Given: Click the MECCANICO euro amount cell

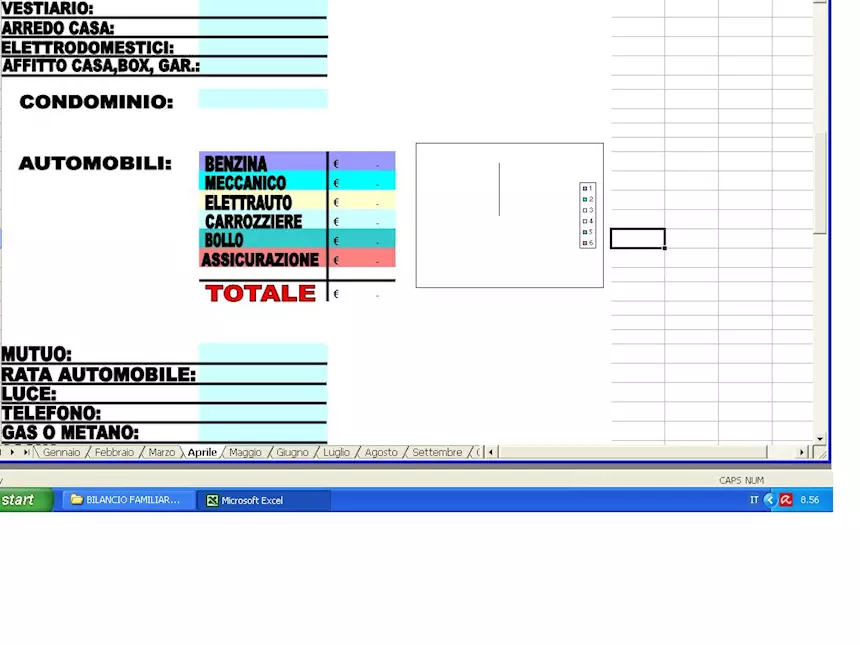Looking at the screenshot, I should pos(362,181).
